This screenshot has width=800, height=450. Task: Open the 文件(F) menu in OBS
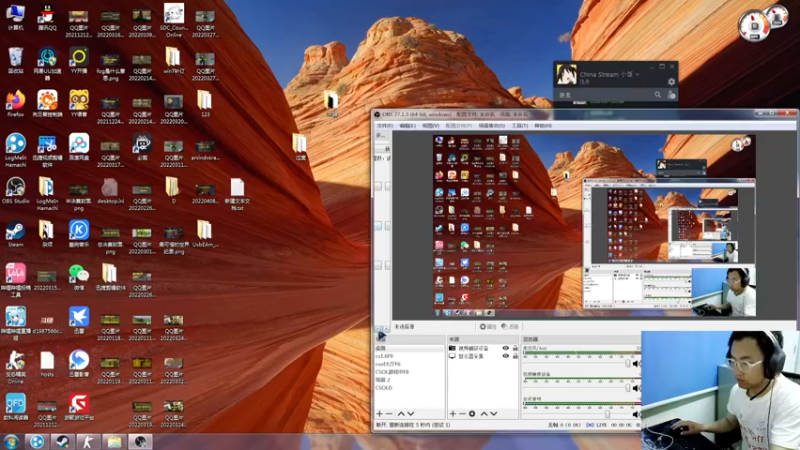385,126
